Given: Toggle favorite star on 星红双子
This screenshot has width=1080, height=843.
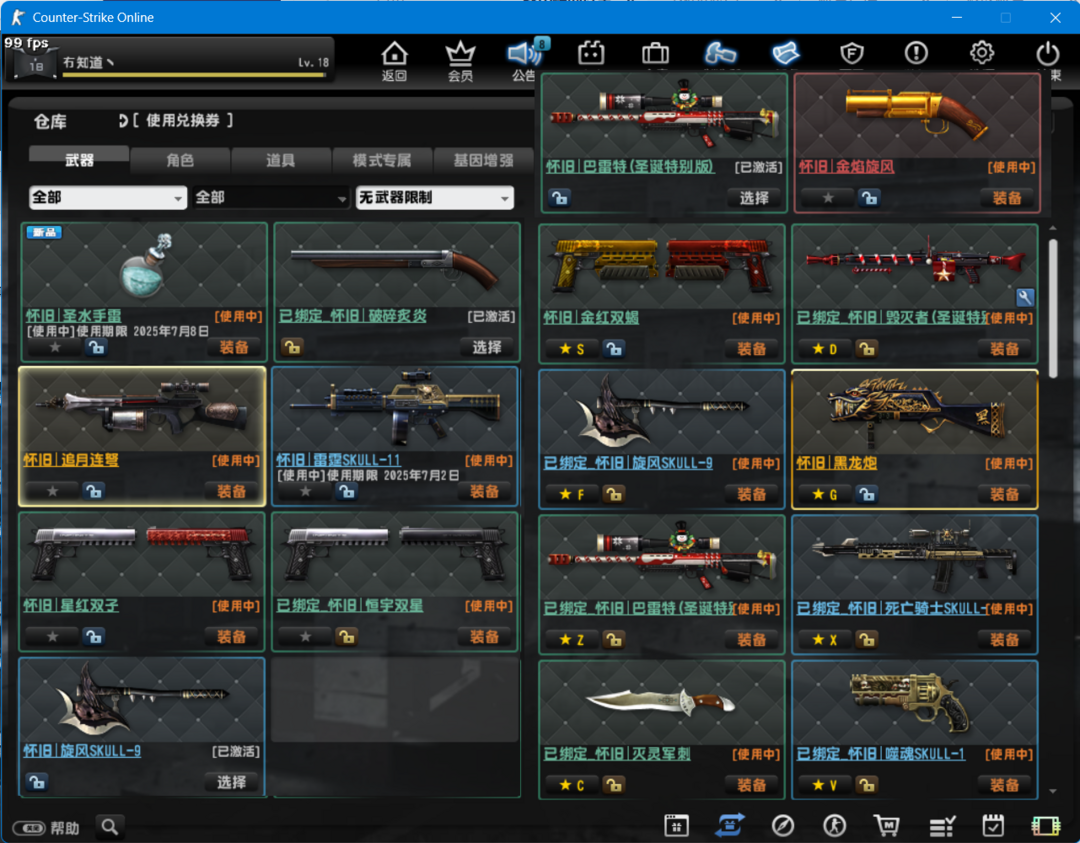Looking at the screenshot, I should [52, 637].
